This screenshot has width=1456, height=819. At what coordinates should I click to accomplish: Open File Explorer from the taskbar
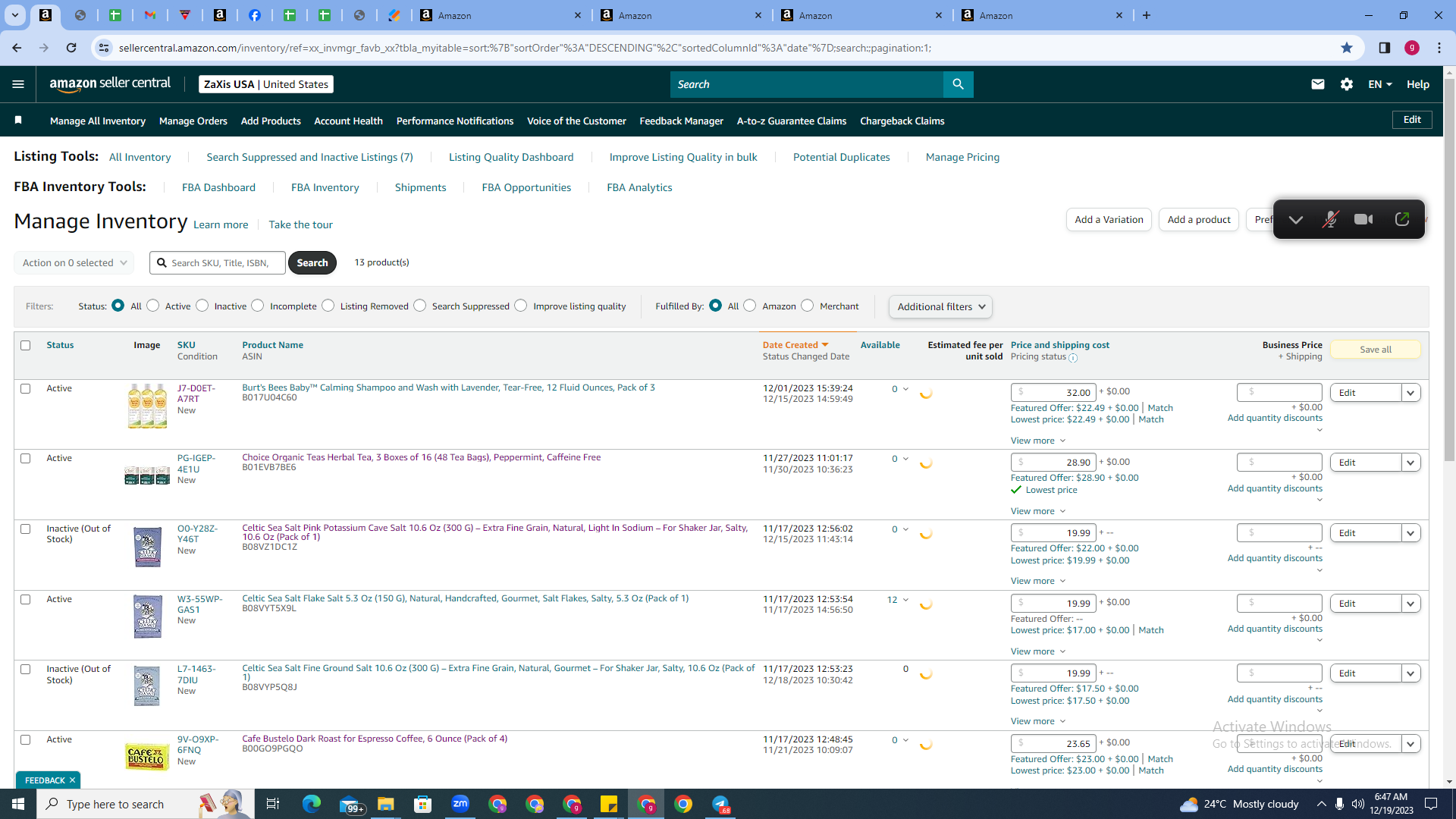tap(386, 804)
